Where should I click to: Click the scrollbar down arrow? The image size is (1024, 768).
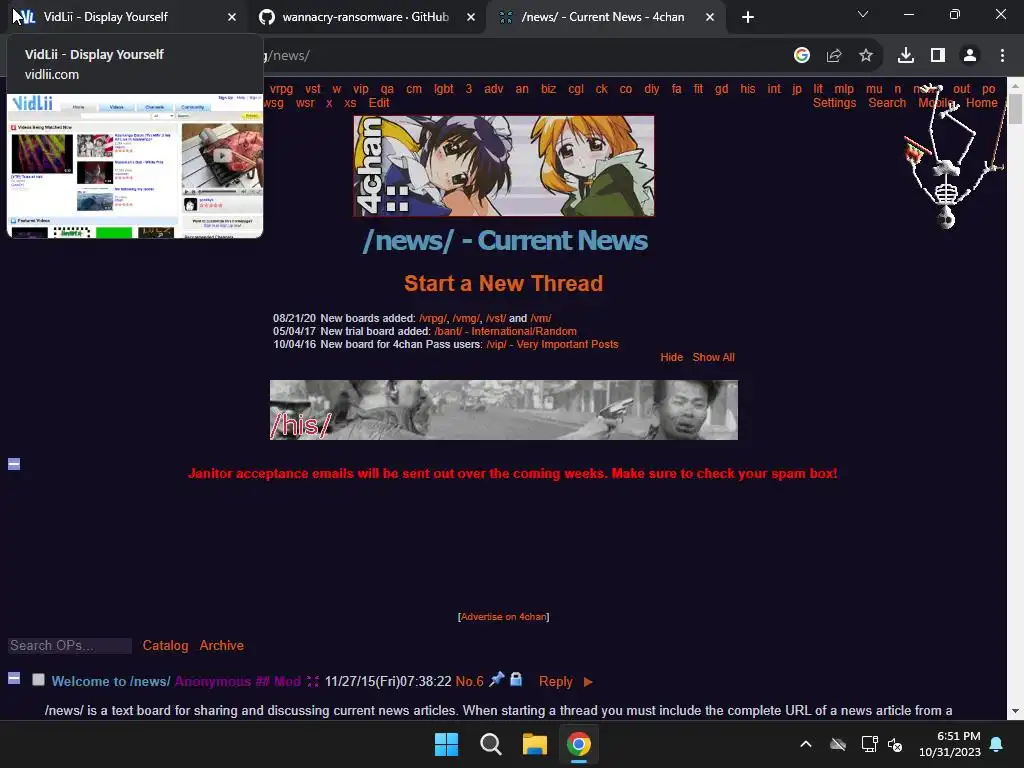[x=1016, y=711]
